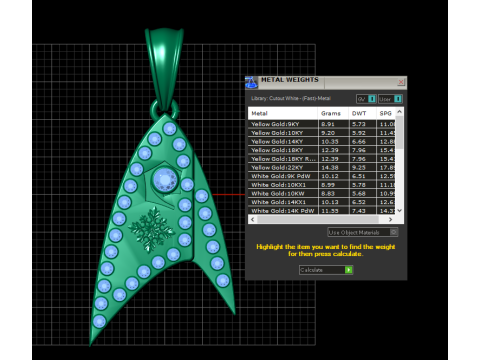Click scroll down arrow in metal list
Screen dimensions: 480x360
tap(400, 211)
